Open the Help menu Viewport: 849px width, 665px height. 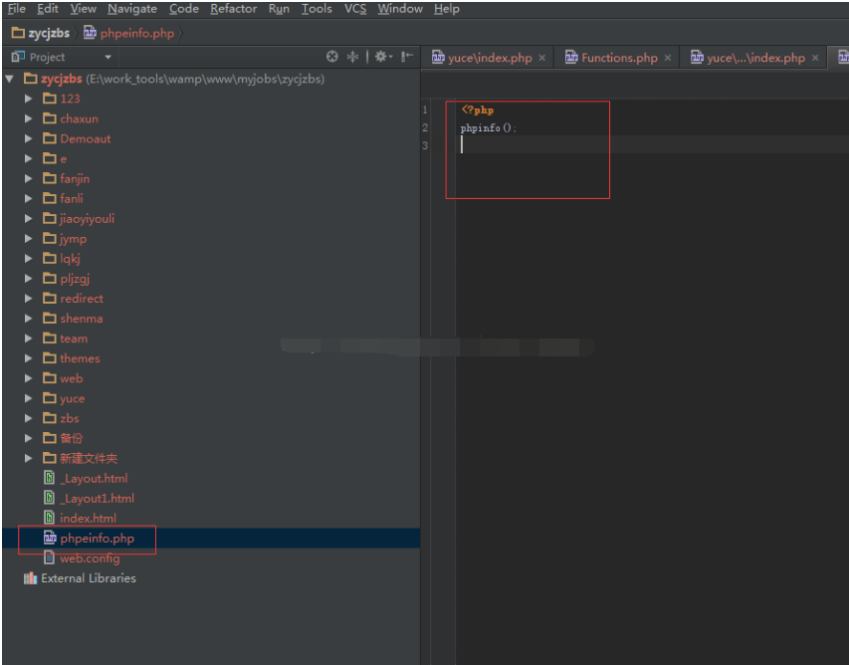coord(447,9)
